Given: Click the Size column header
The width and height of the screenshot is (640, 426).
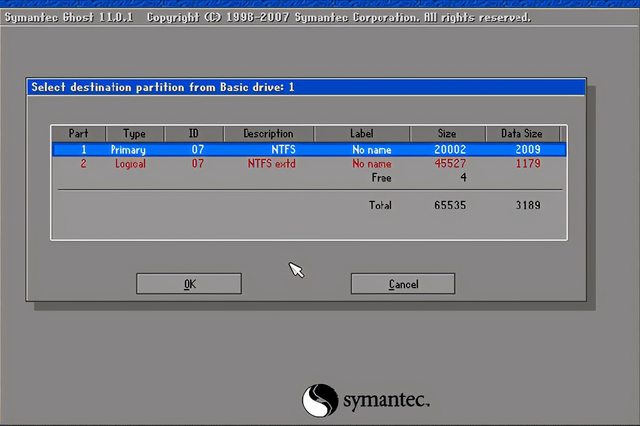Looking at the screenshot, I should coord(447,134).
